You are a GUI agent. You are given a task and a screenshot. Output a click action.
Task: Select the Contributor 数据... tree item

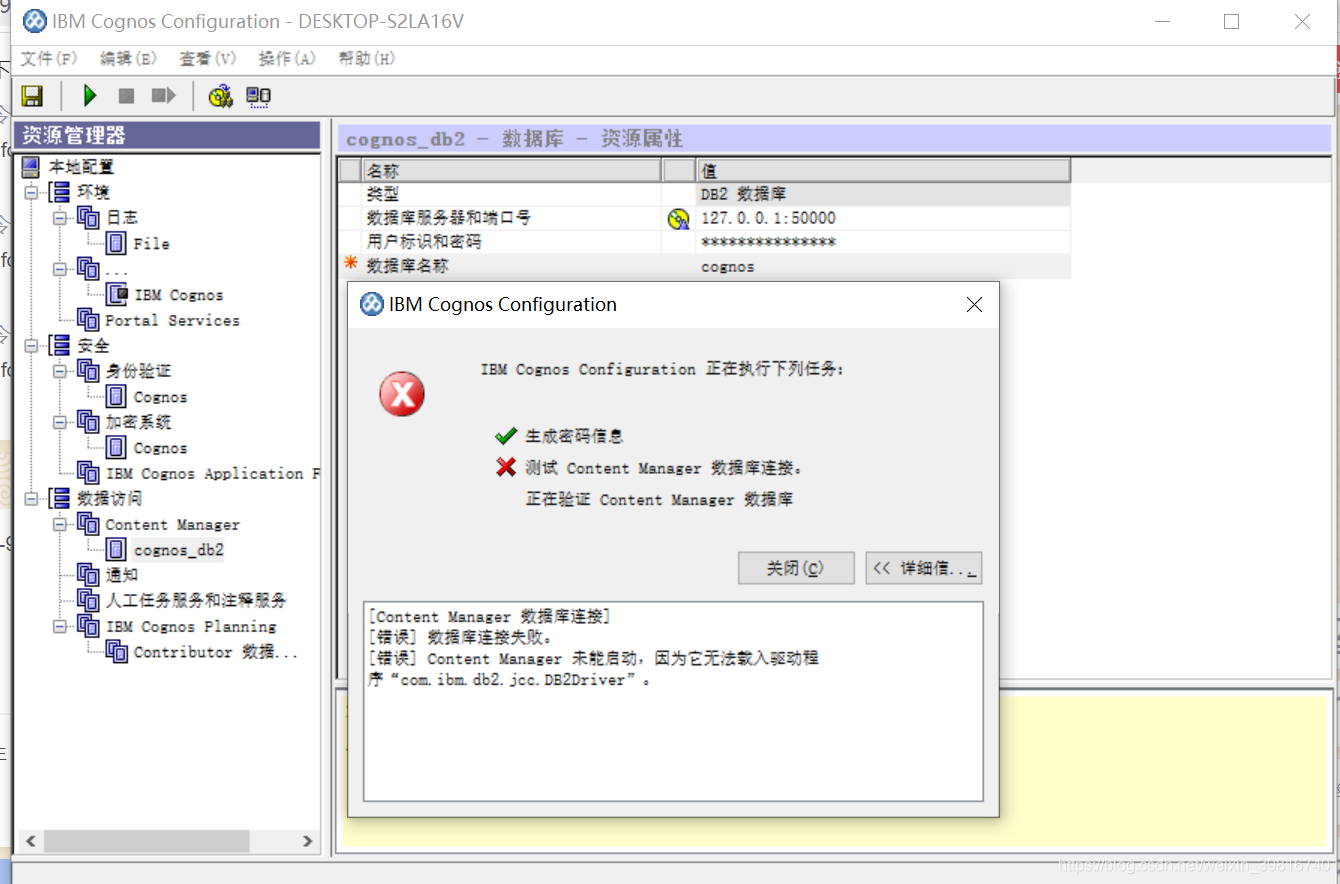[x=216, y=652]
